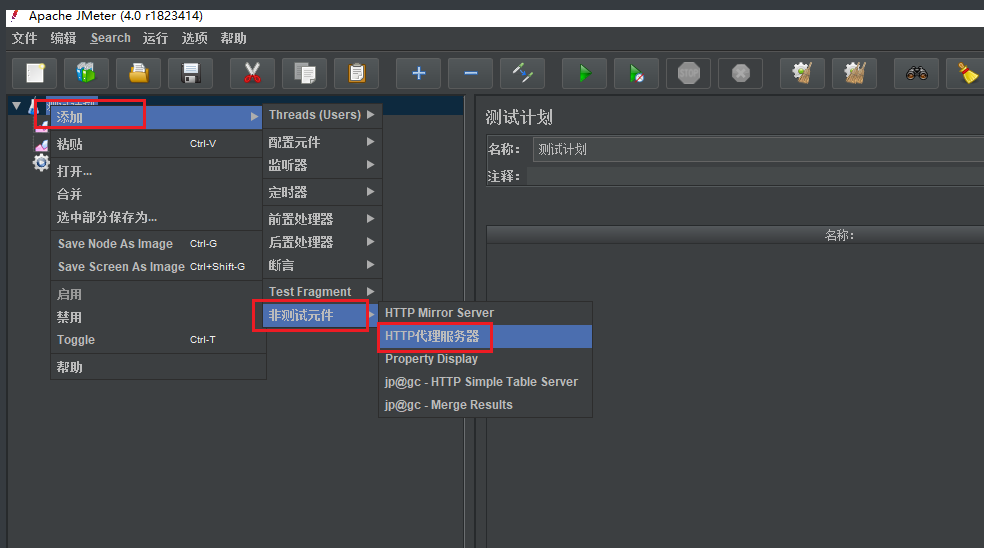Expand the 定时器 submenu

click(322, 193)
